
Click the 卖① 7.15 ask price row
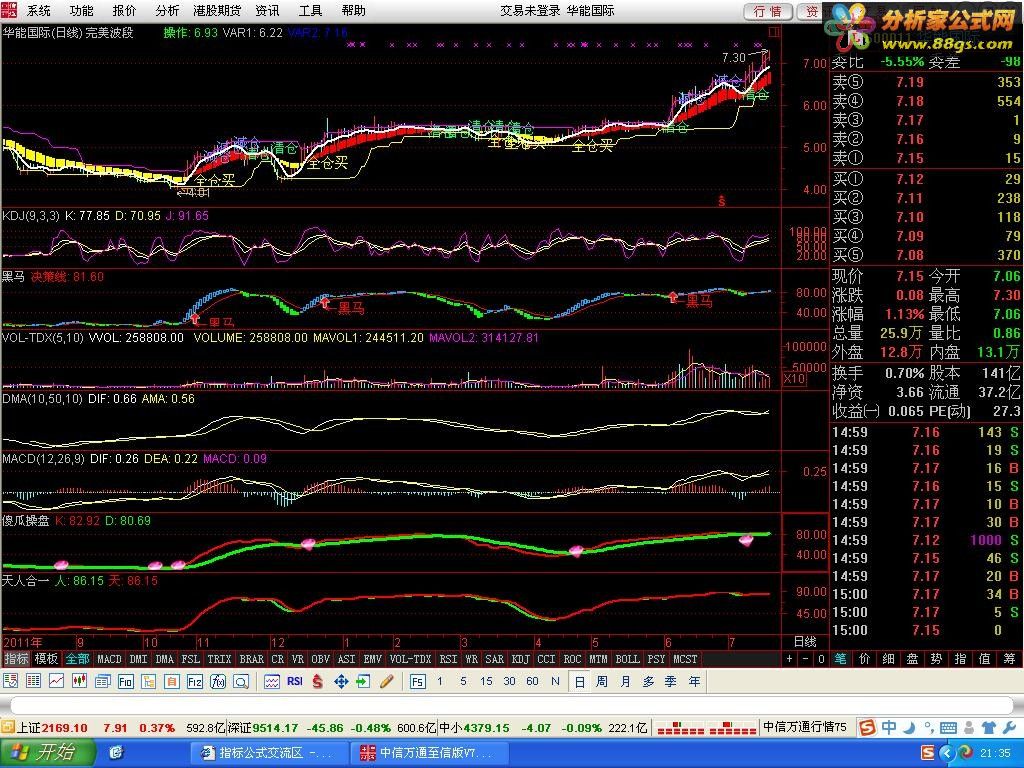pos(925,158)
